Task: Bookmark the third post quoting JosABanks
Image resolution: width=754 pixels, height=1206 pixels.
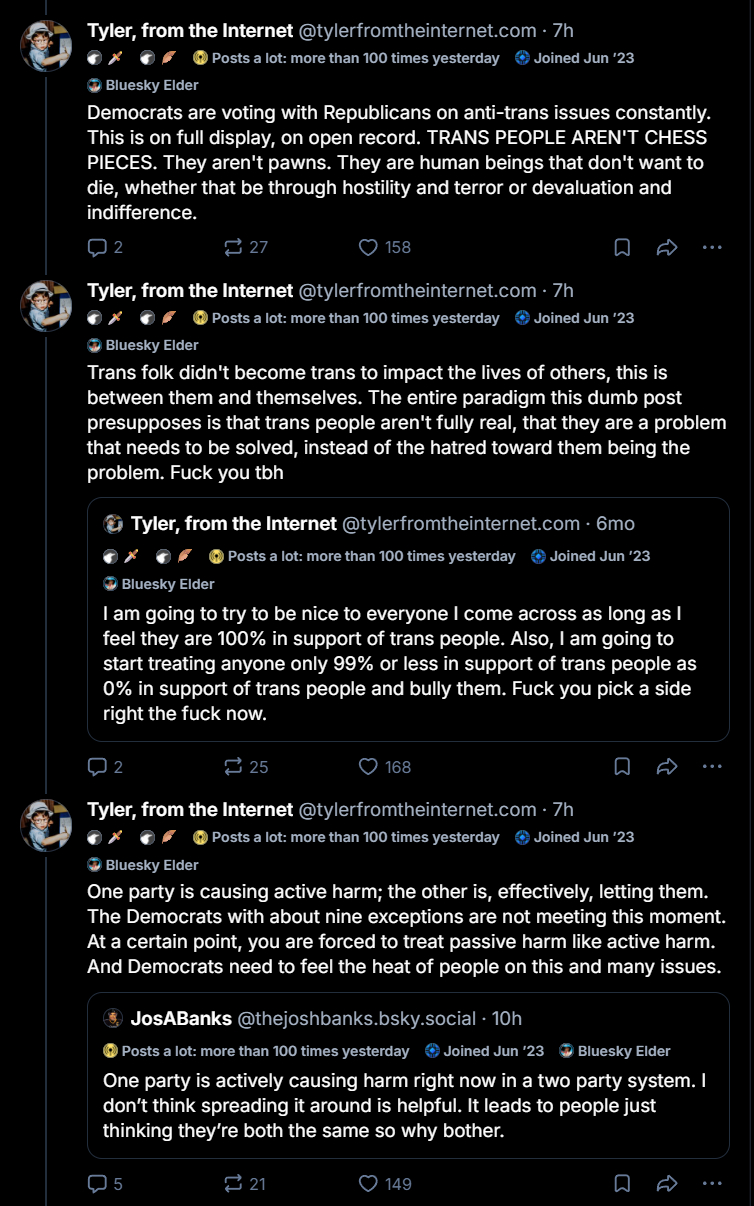Action: (621, 1184)
